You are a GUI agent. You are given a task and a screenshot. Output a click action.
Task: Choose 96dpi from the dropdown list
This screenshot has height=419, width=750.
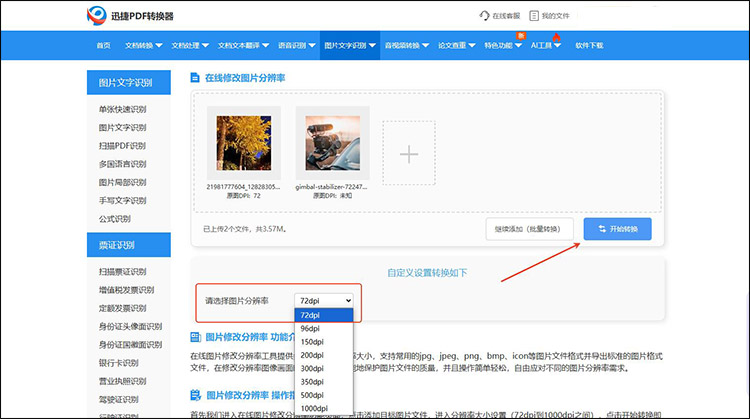[x=324, y=329]
